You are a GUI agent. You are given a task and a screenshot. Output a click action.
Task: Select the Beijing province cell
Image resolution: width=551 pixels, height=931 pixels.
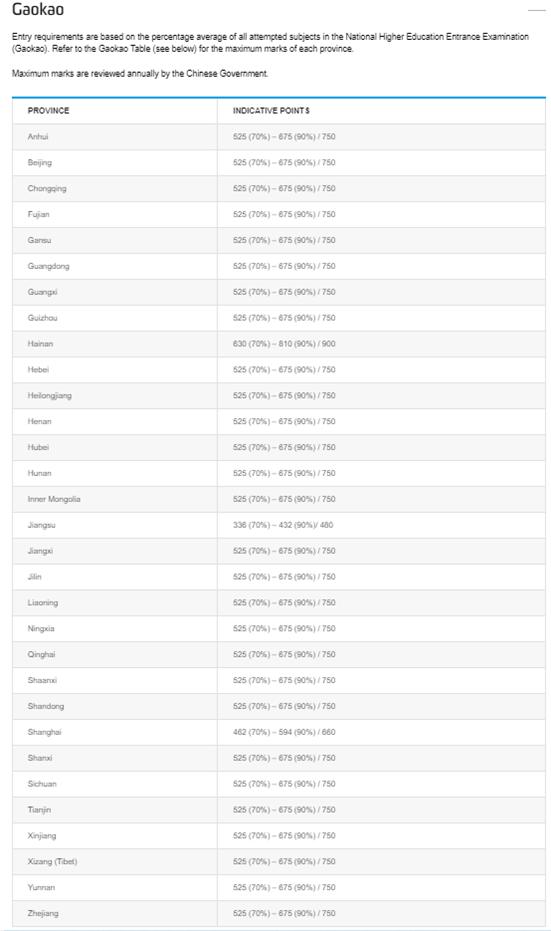(x=115, y=163)
